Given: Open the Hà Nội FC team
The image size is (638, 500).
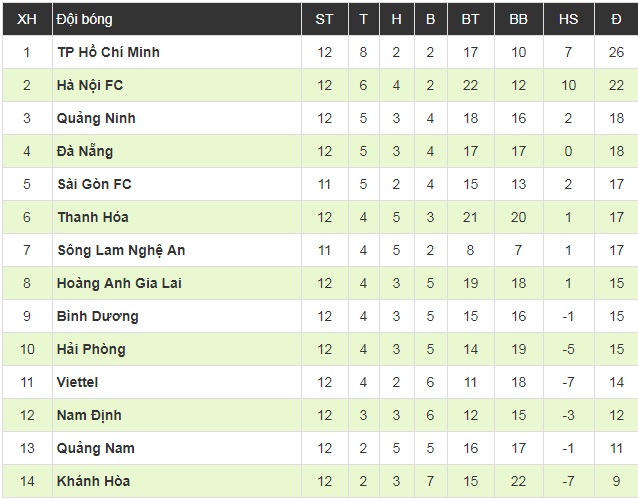Looking at the screenshot, I should coord(90,85).
